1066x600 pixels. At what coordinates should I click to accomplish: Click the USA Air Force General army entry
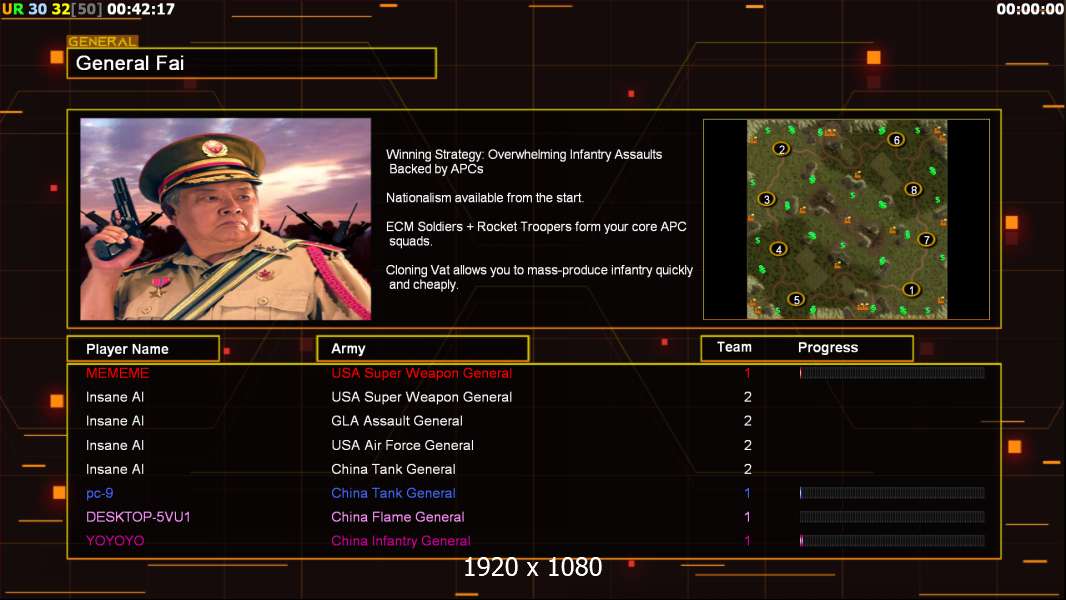point(402,446)
